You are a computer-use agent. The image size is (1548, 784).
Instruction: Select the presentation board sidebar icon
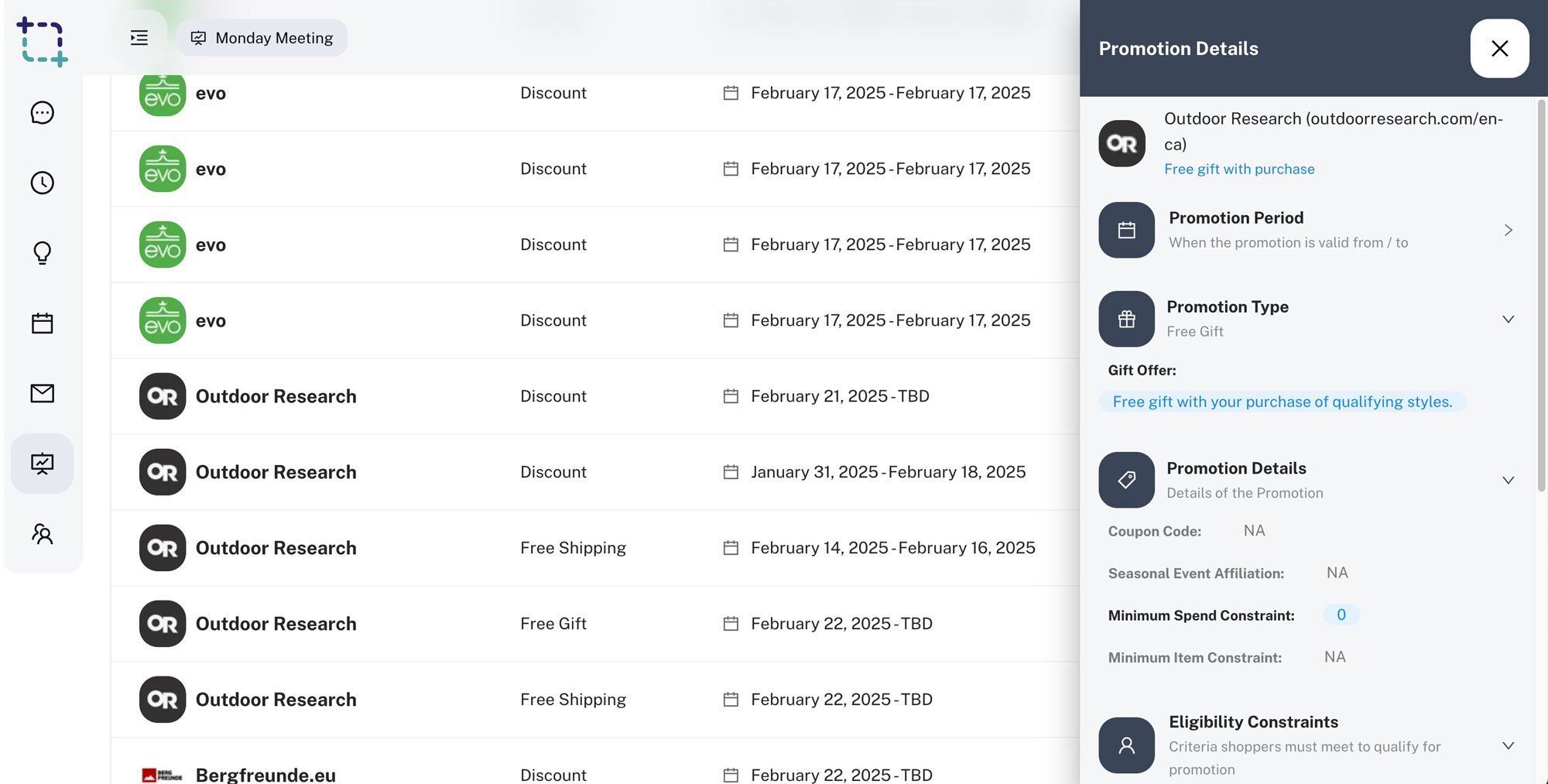42,464
